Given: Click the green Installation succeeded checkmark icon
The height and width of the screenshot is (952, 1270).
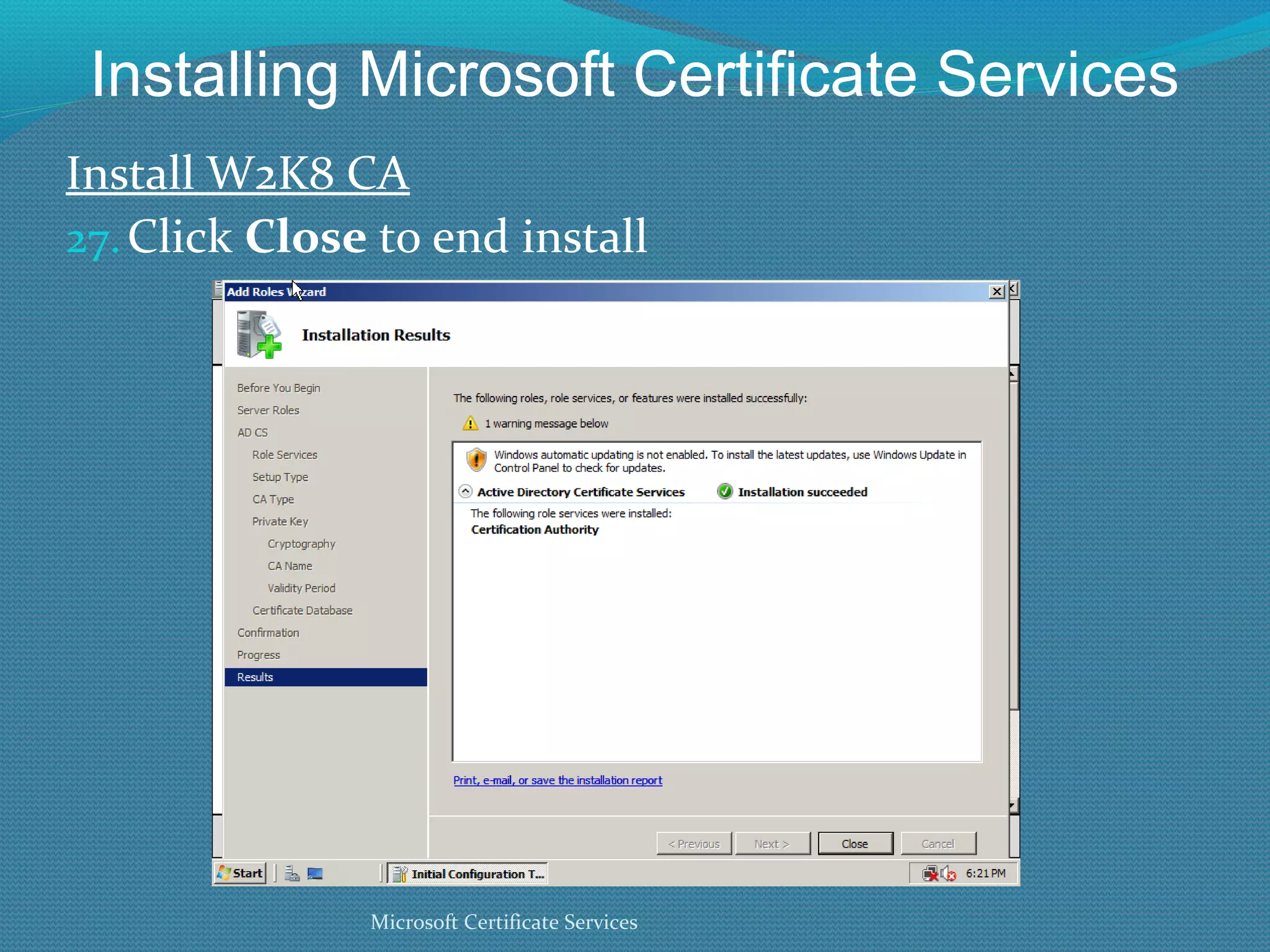Looking at the screenshot, I should pos(724,491).
